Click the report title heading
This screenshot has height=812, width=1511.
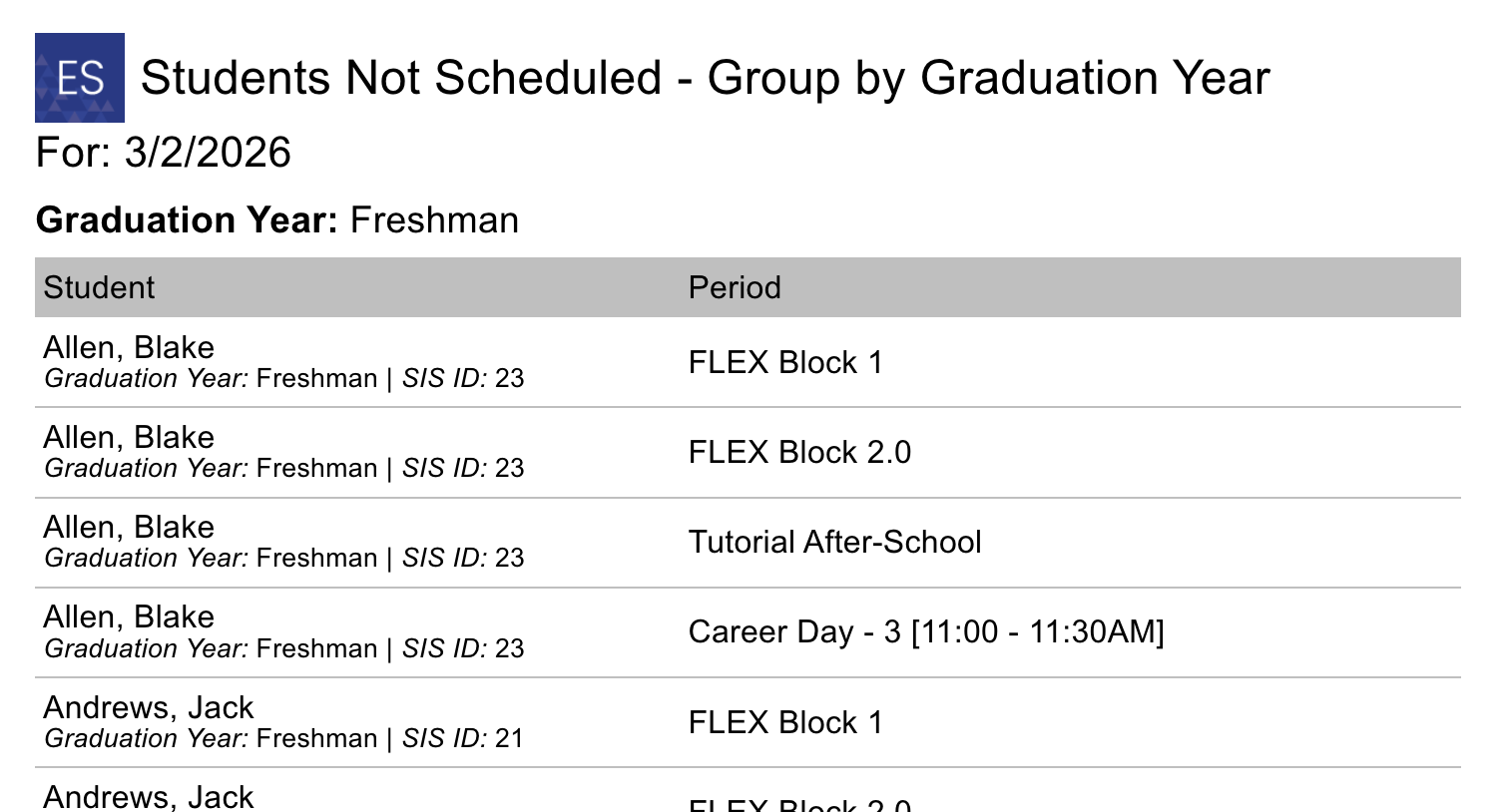705,78
